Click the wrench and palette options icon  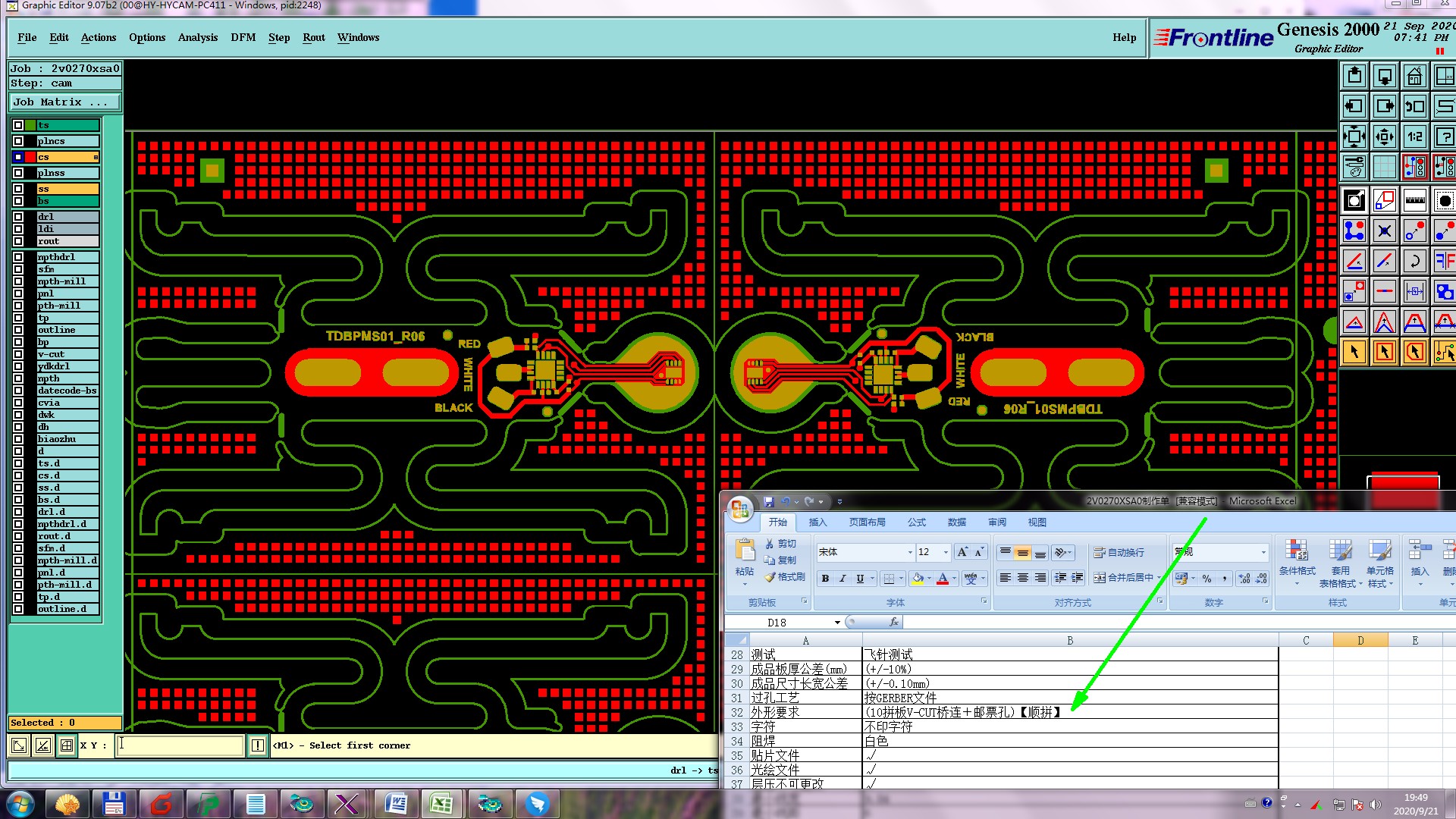coord(1354,167)
